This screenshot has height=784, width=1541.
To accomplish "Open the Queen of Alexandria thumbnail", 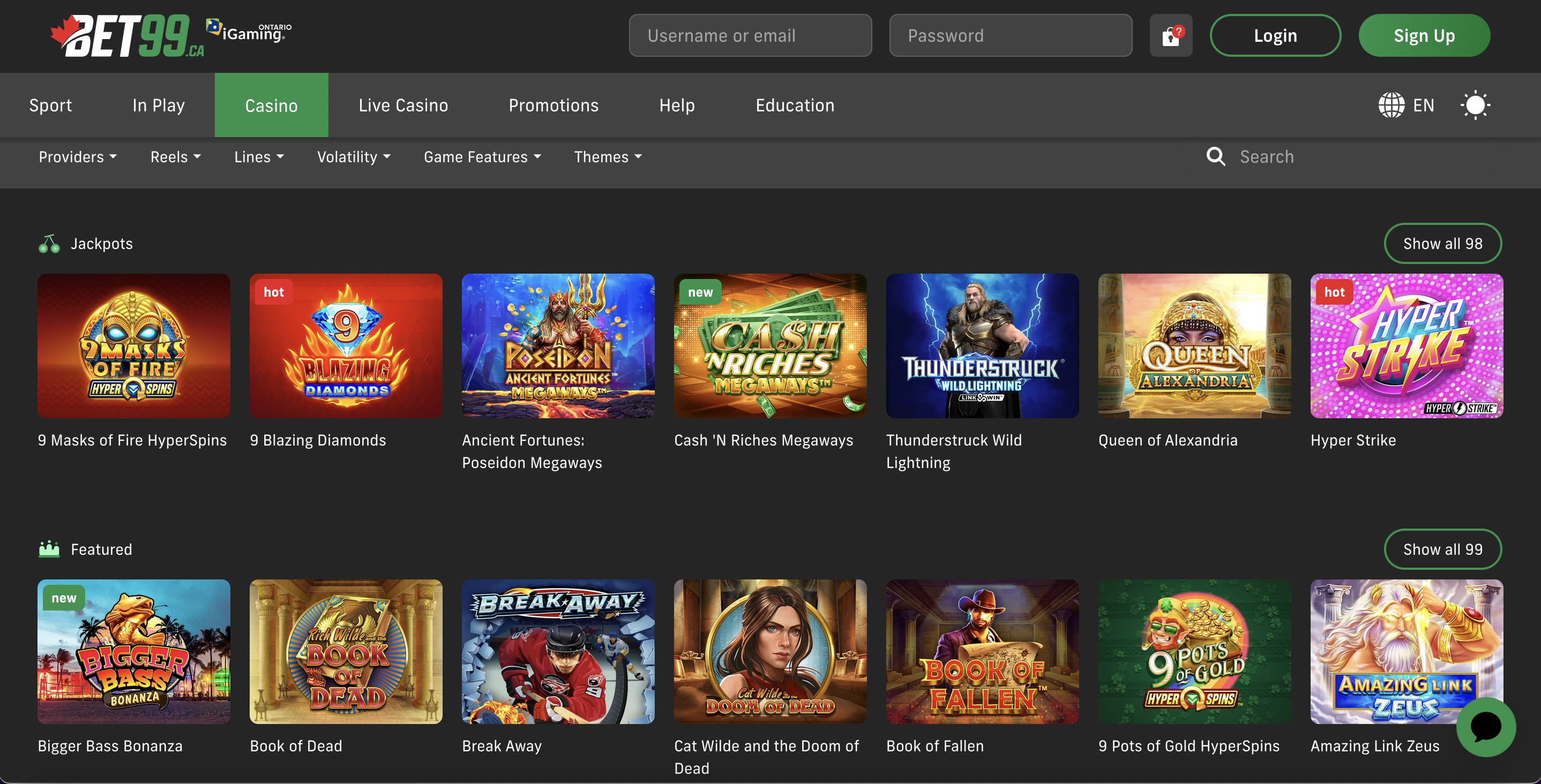I will point(1195,345).
